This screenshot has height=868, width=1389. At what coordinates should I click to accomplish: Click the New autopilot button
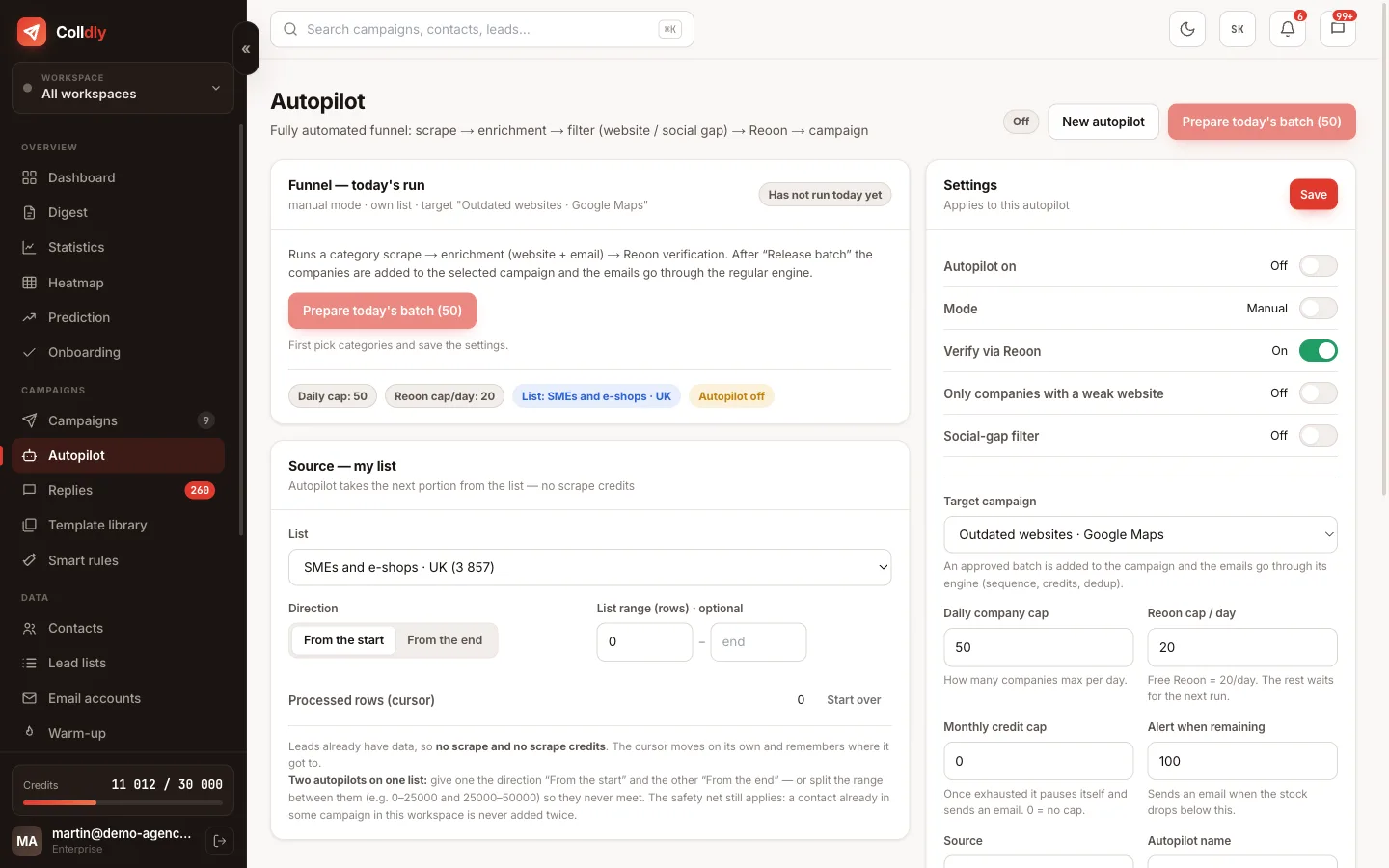pos(1103,122)
